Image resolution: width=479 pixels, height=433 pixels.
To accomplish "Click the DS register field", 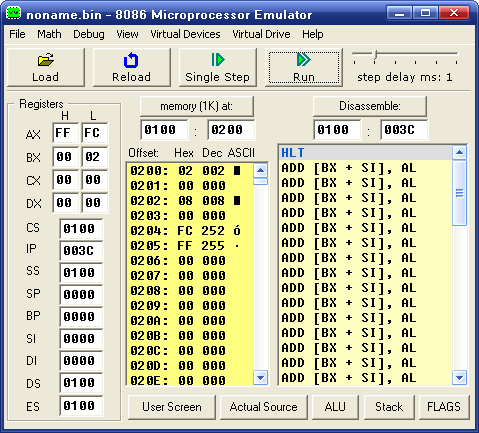I will (x=81, y=383).
